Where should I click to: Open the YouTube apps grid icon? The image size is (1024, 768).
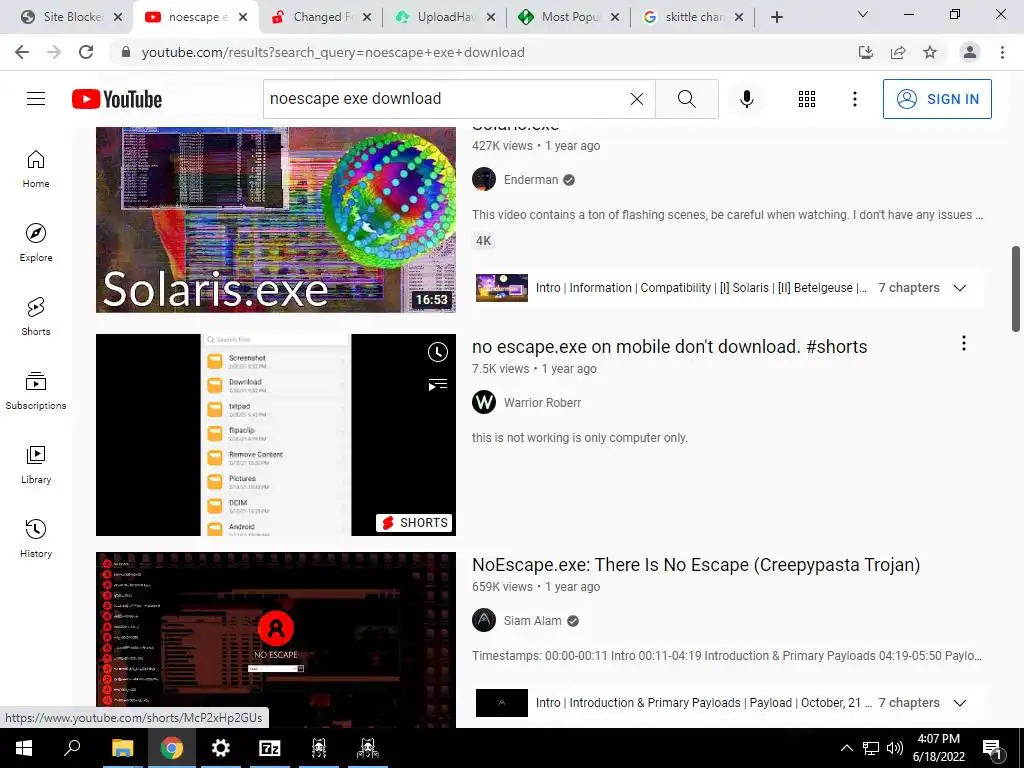point(807,99)
